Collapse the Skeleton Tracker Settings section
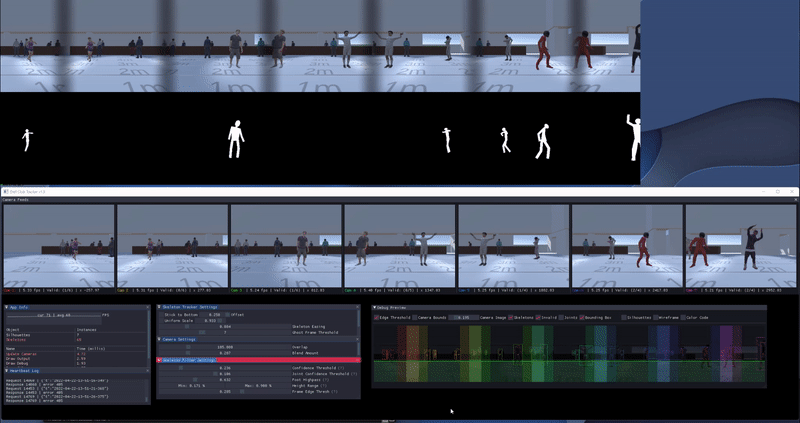Viewport: 800px width, 423px height. tap(160, 307)
